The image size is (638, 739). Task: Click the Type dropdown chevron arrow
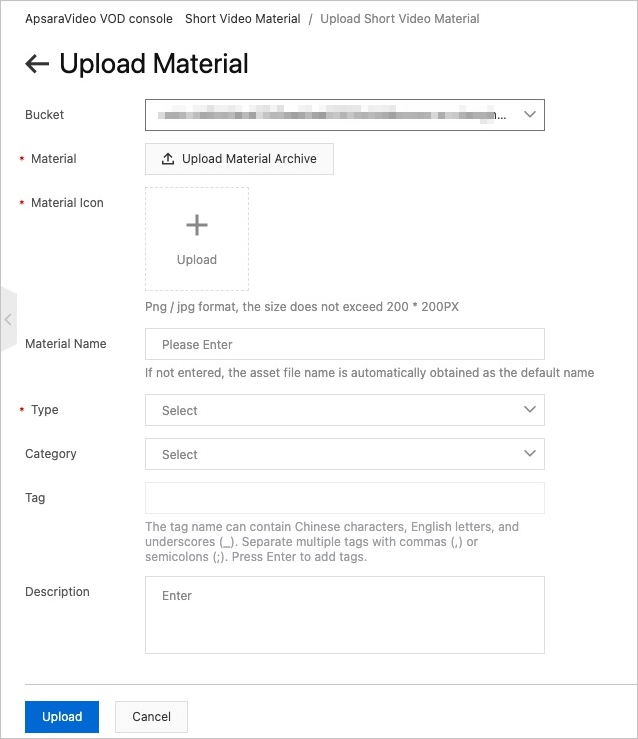pos(530,410)
